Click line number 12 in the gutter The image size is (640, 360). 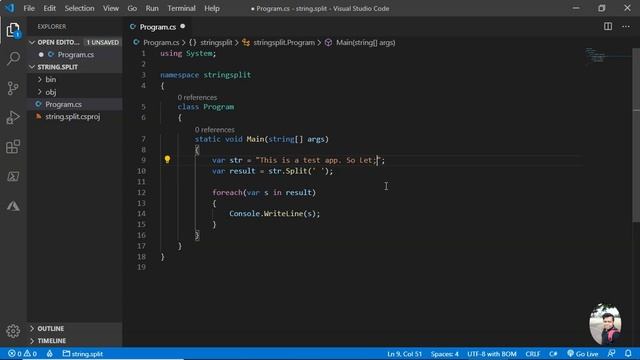coord(141,192)
